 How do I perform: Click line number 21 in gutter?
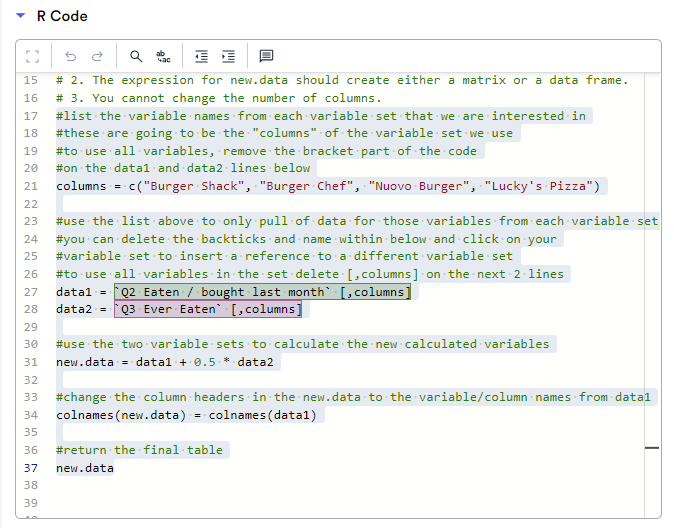coord(31,186)
